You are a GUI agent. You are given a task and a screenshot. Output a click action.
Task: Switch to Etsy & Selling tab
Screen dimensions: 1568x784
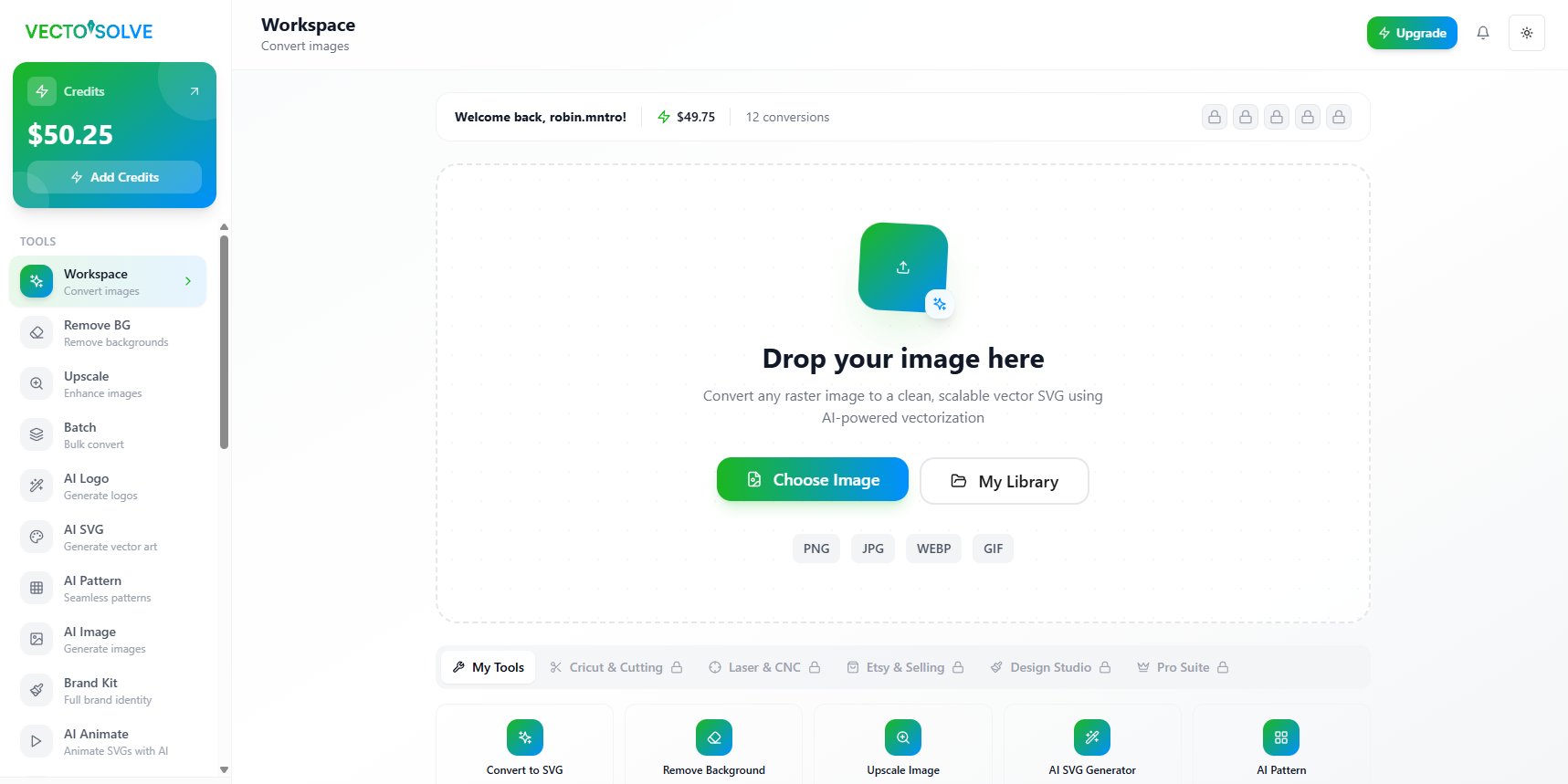coord(905,667)
